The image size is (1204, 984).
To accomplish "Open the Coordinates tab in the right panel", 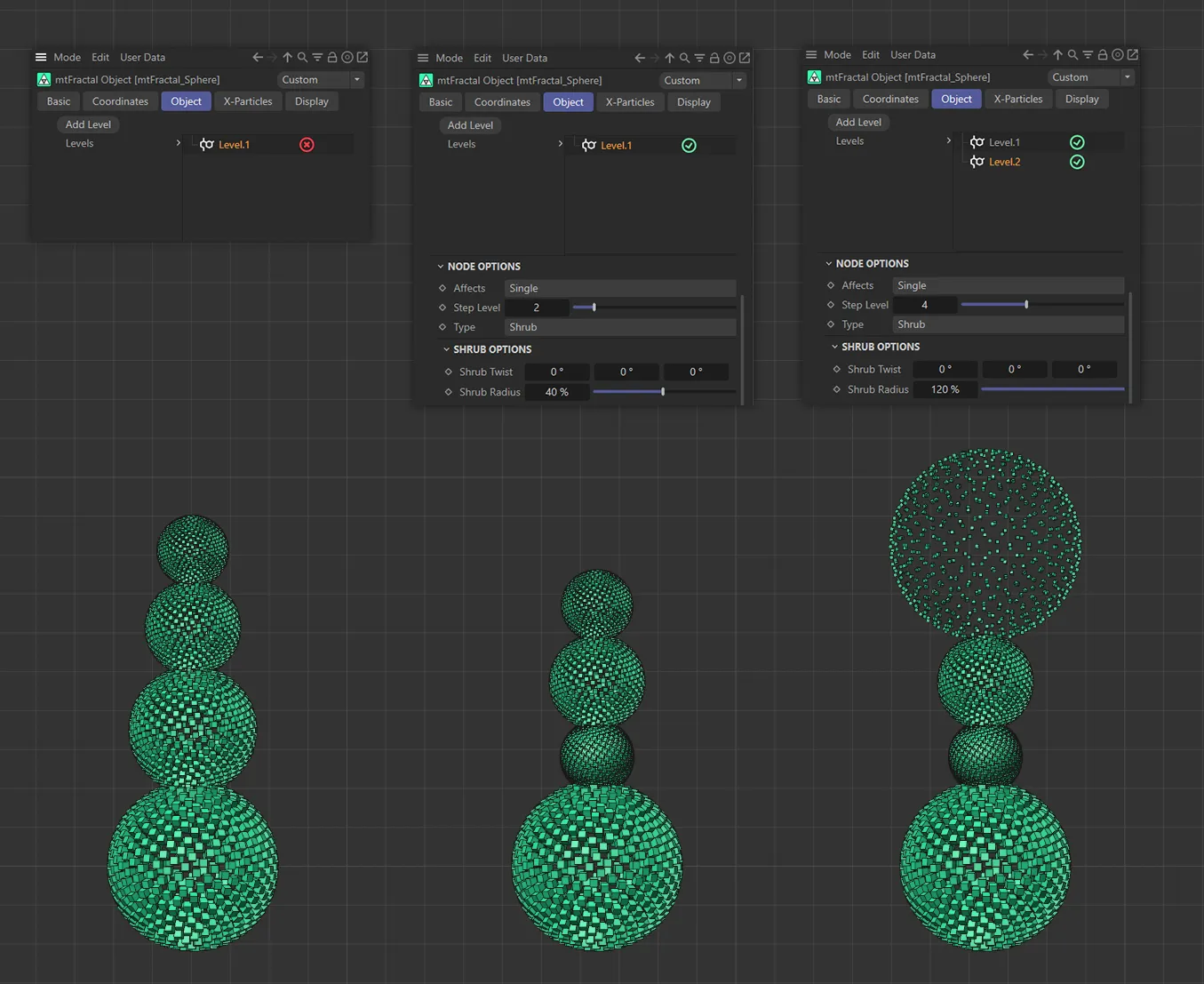I will (x=889, y=99).
